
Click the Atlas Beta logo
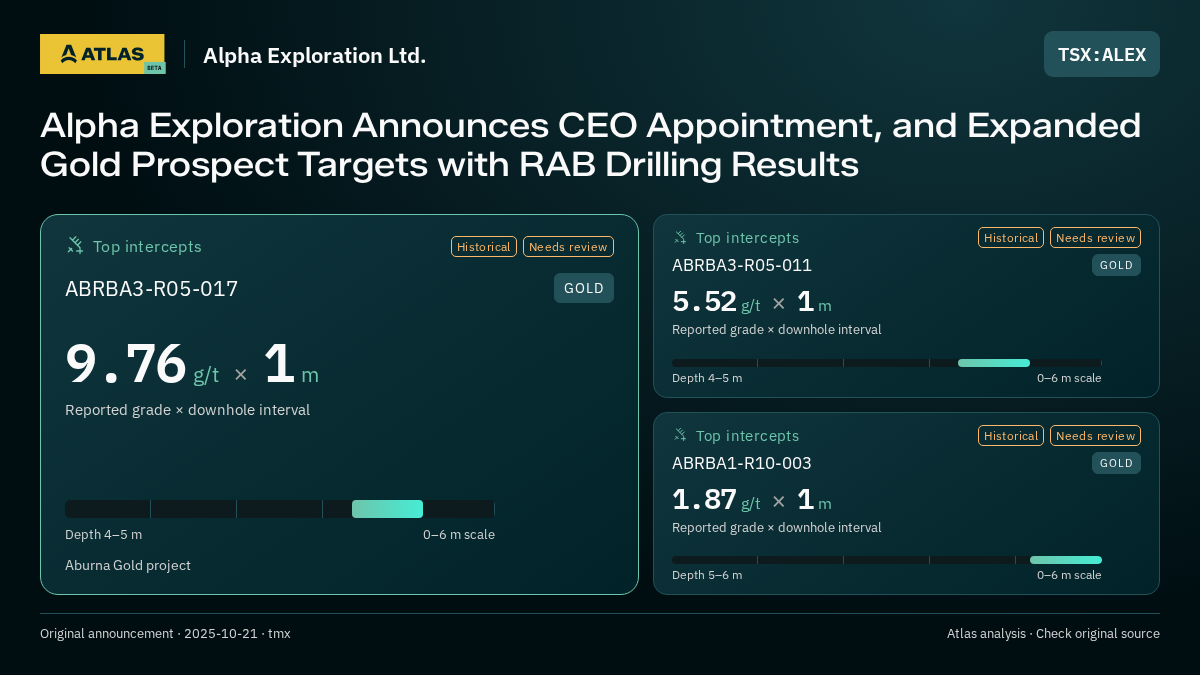(102, 54)
